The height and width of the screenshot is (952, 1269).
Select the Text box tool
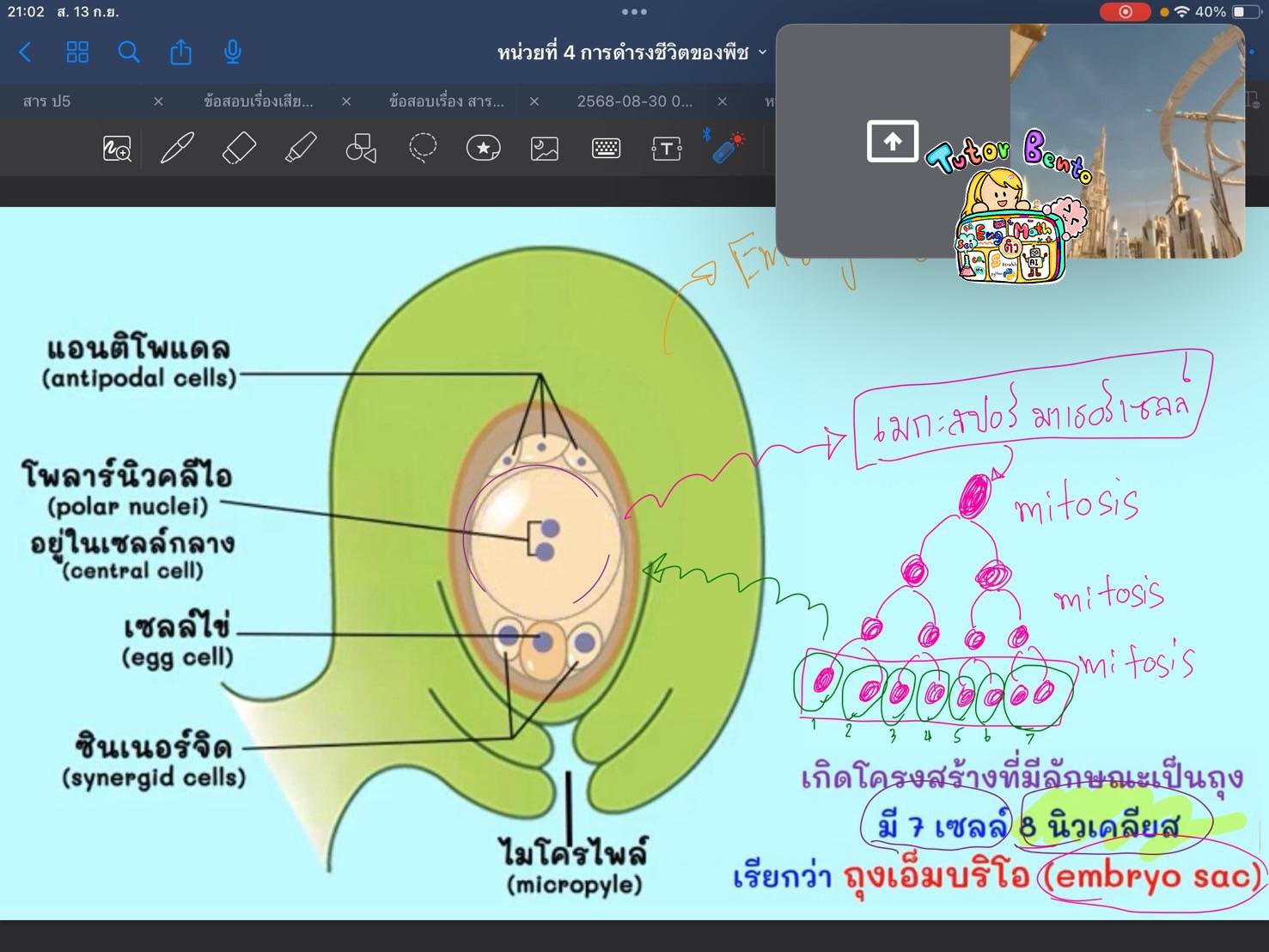pos(667,149)
